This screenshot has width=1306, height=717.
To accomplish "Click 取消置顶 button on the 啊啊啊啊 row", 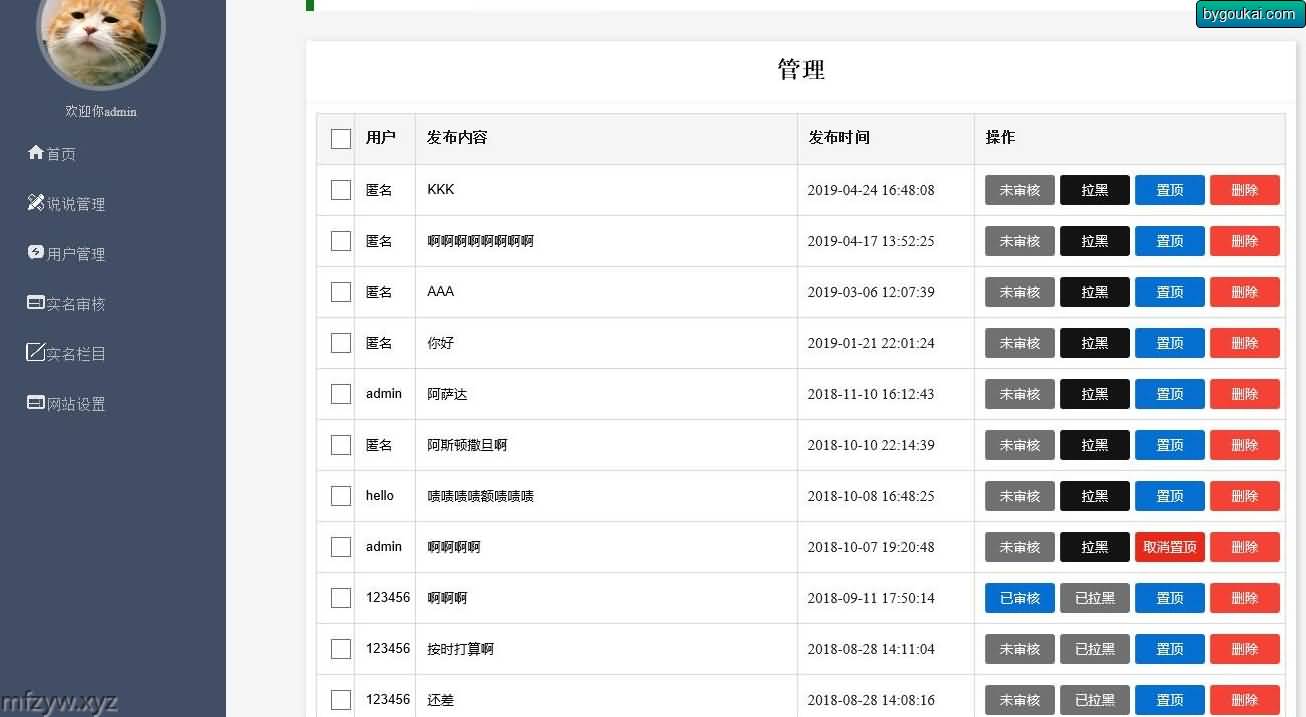I will 1169,547.
